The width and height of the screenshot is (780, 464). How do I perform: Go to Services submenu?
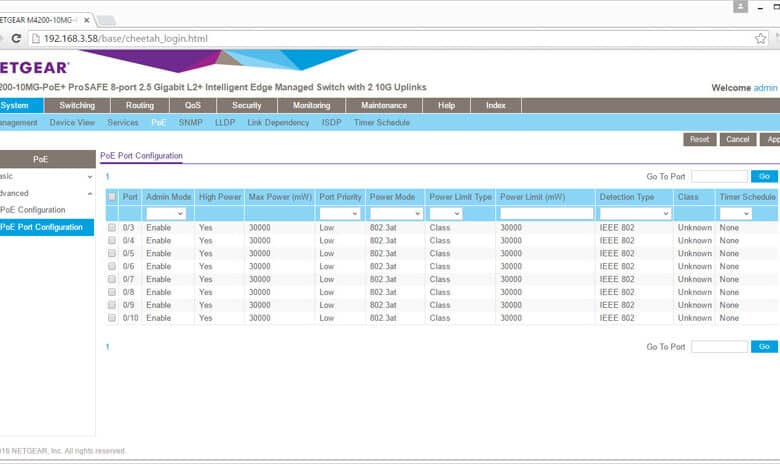[x=123, y=122]
